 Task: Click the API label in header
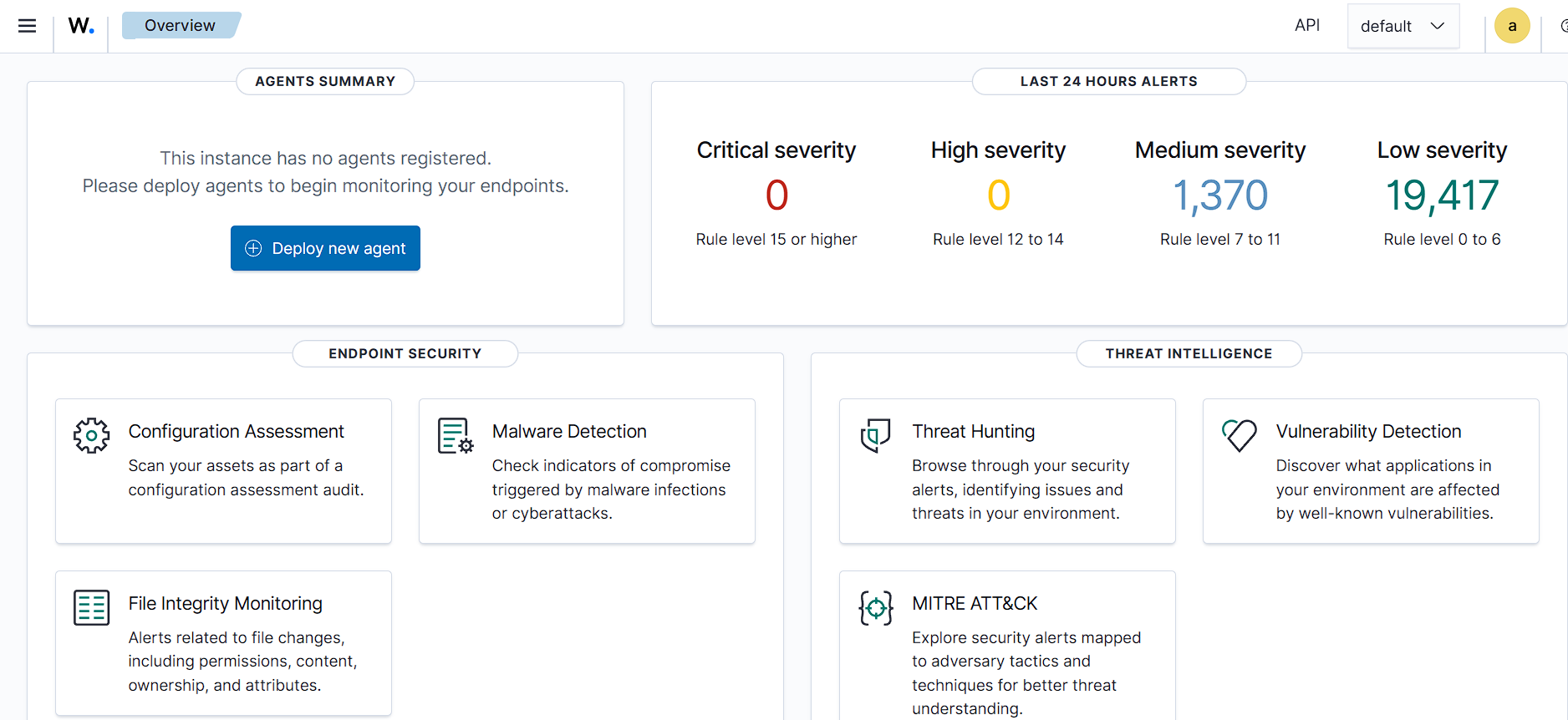click(x=1307, y=25)
